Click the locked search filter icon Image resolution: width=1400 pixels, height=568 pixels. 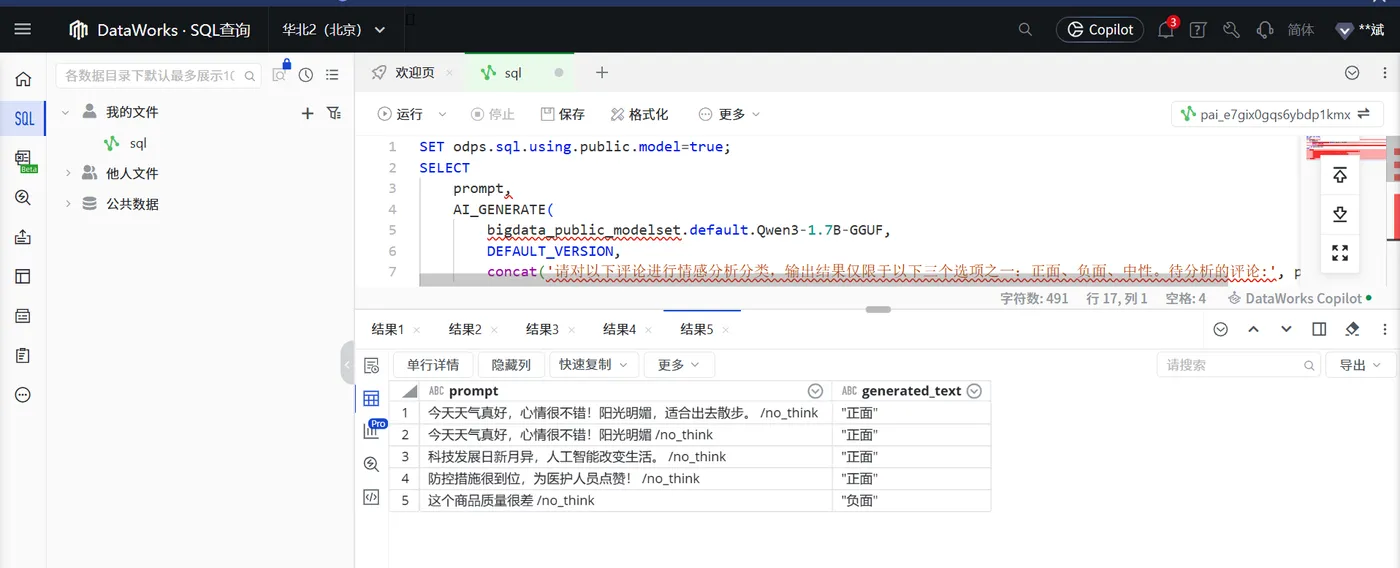coord(281,72)
